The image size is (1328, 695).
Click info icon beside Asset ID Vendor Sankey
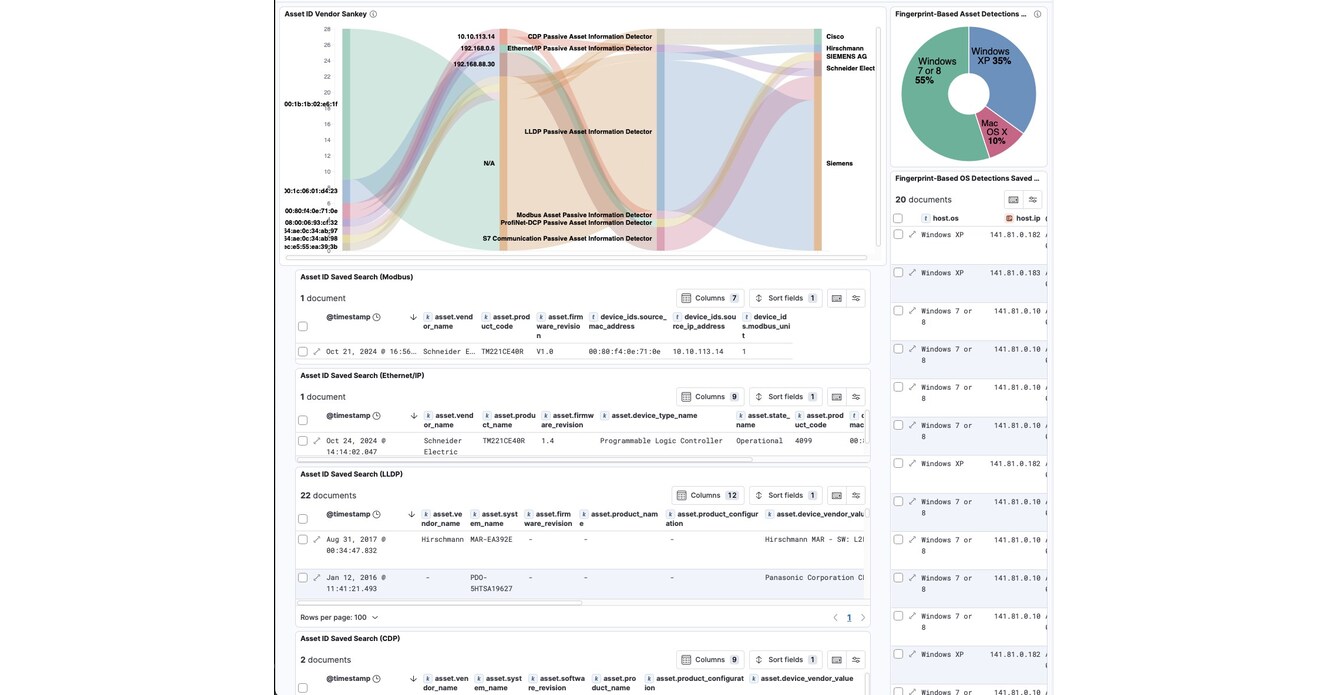click(373, 14)
